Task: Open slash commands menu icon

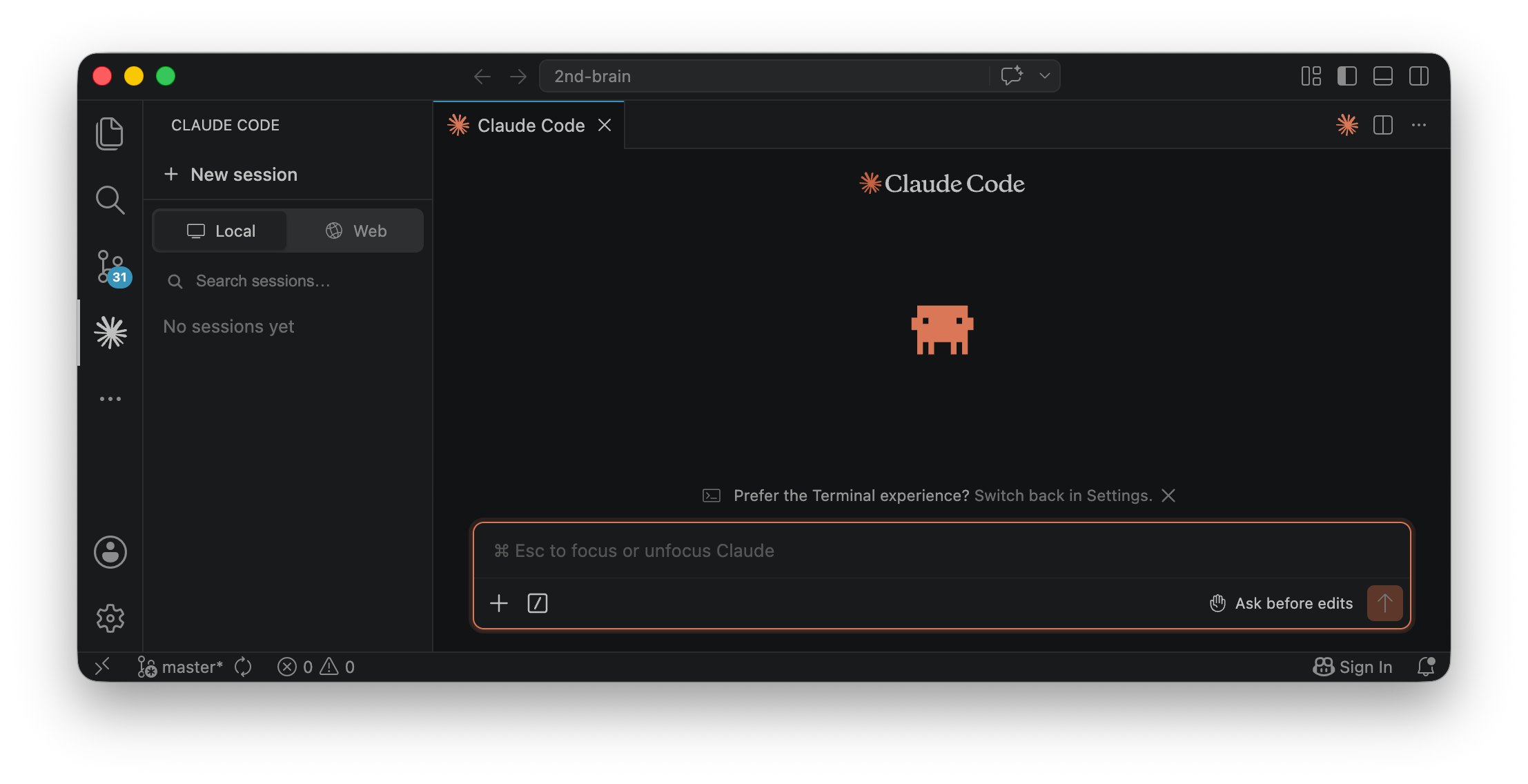Action: pyautogui.click(x=538, y=603)
